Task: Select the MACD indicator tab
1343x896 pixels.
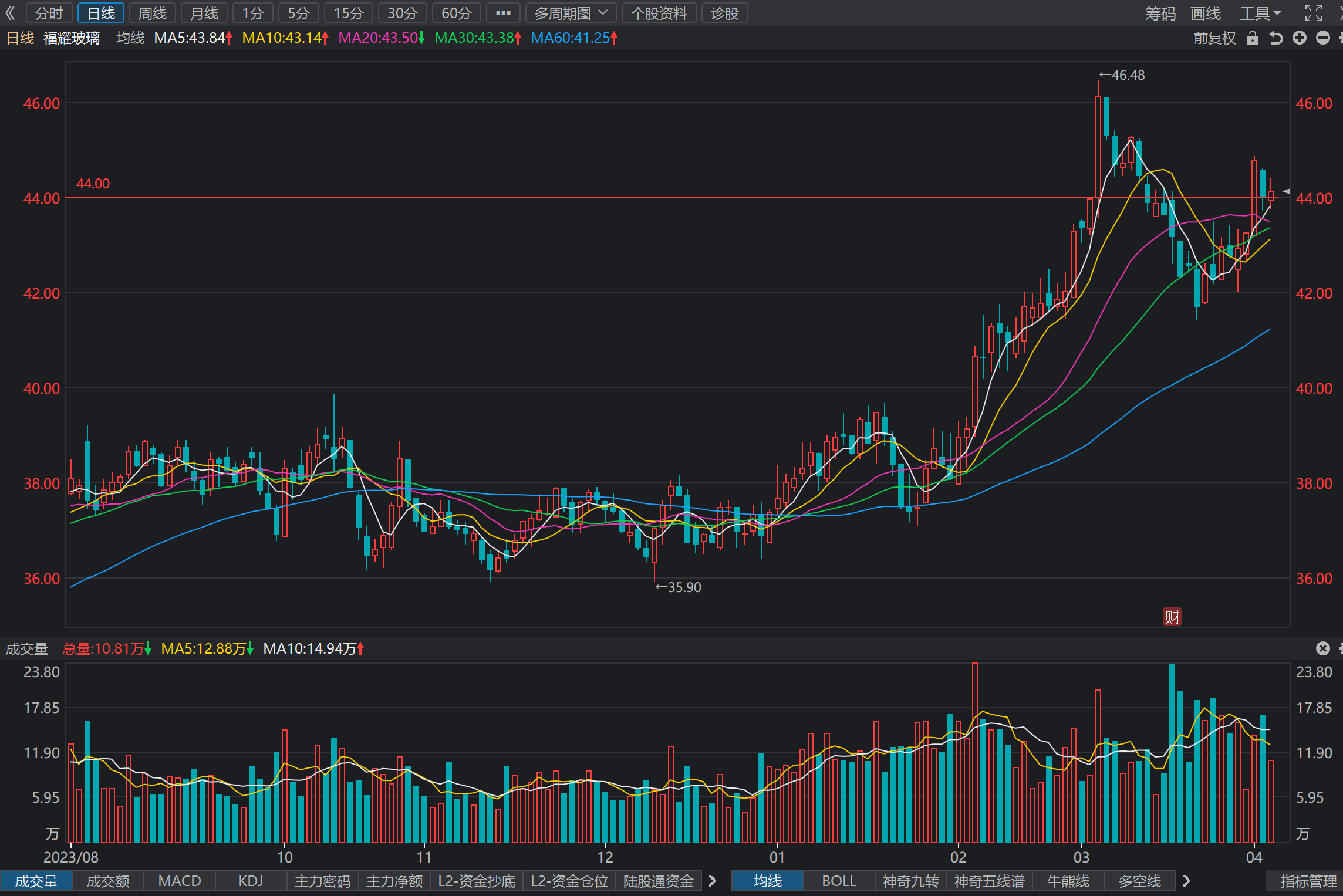Action: (x=180, y=881)
